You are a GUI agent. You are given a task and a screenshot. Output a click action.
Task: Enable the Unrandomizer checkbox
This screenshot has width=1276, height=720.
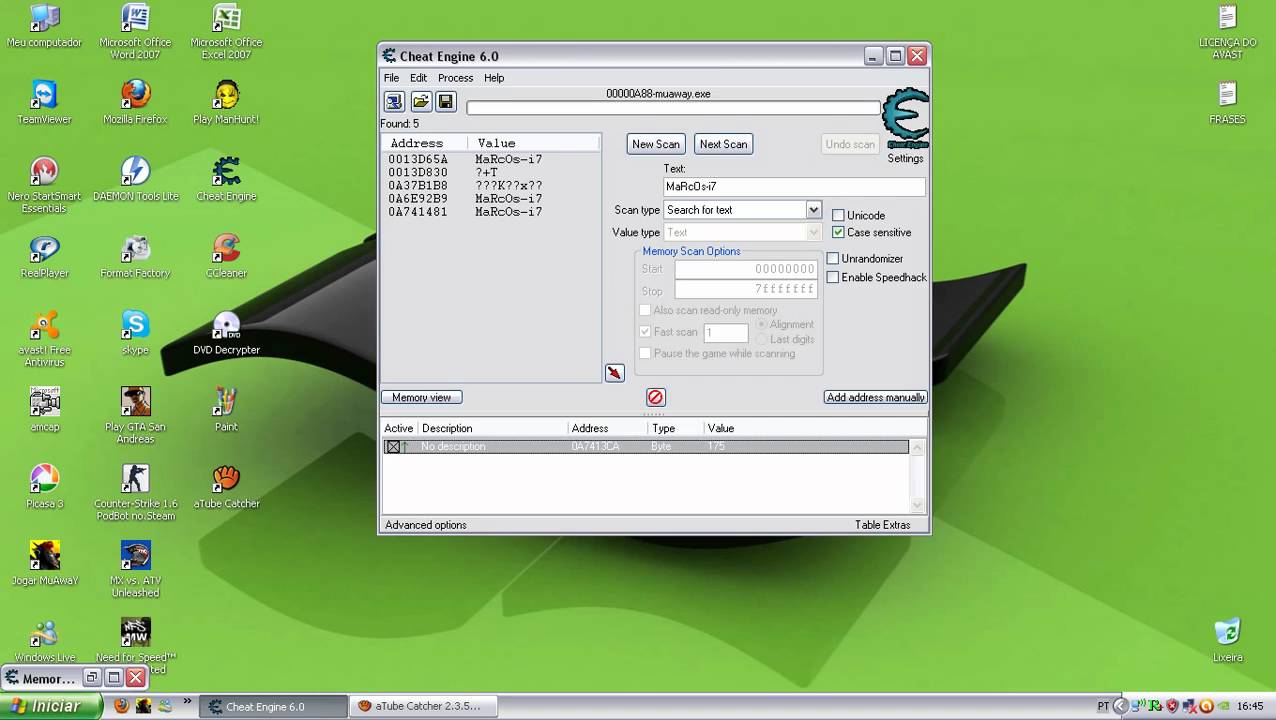coord(832,258)
